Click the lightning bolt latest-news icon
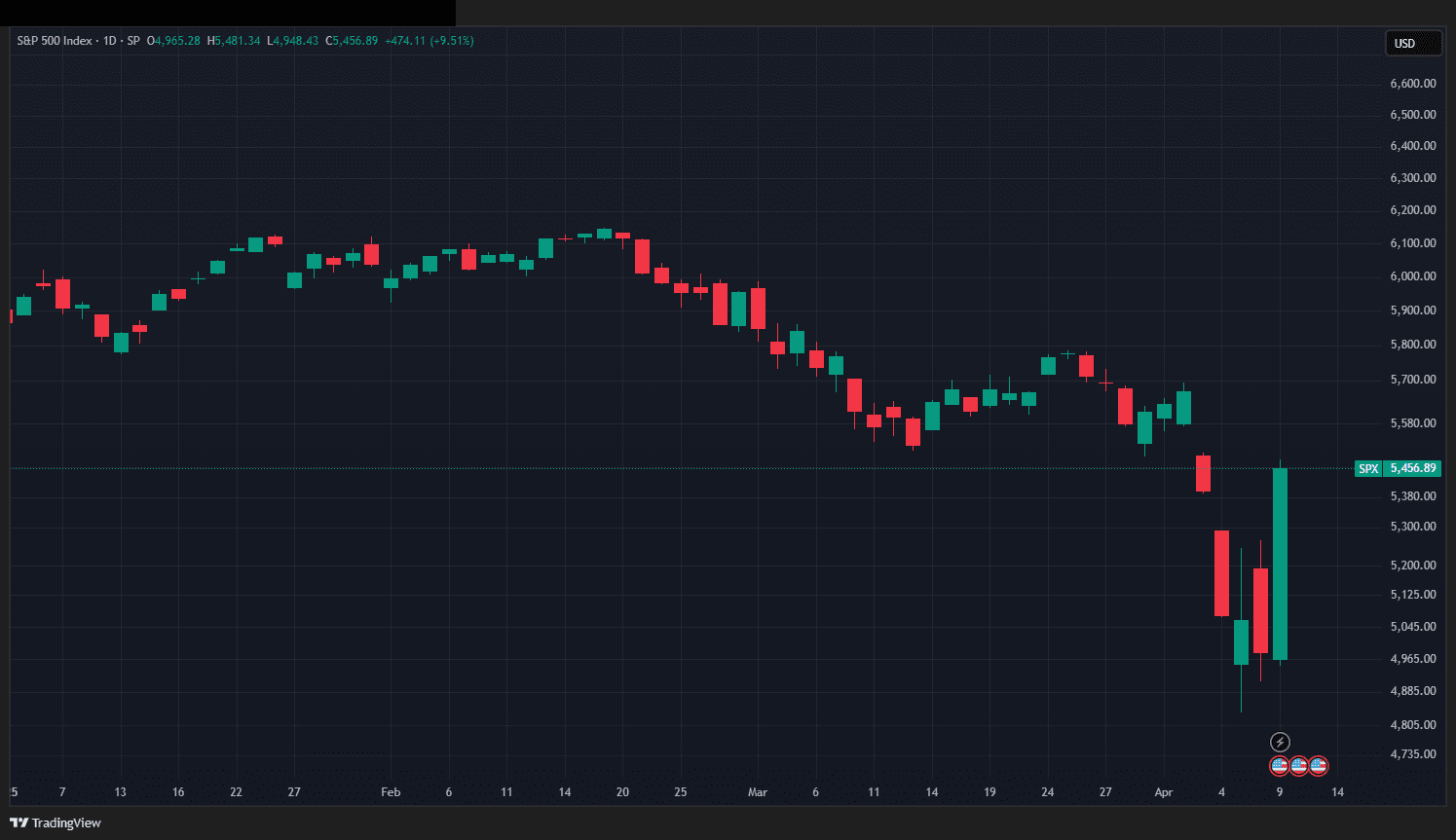 coord(1280,743)
